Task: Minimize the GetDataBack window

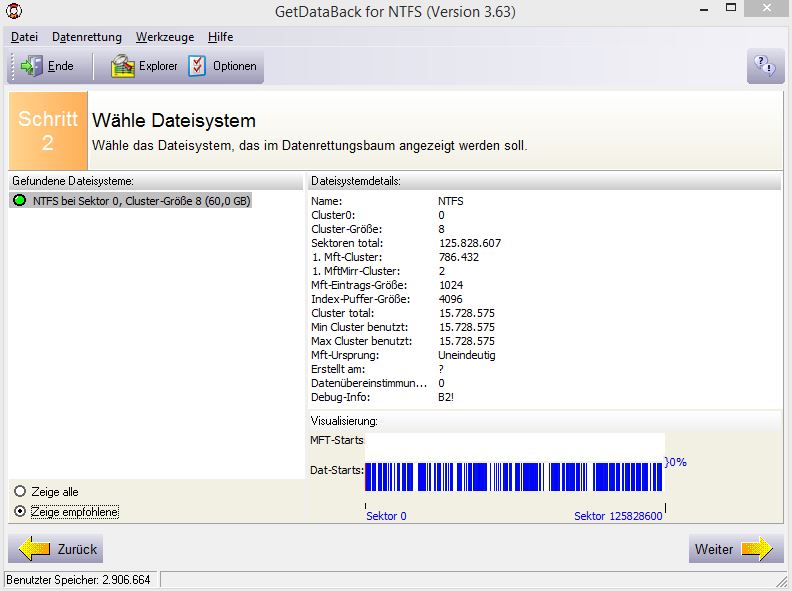Action: point(704,10)
